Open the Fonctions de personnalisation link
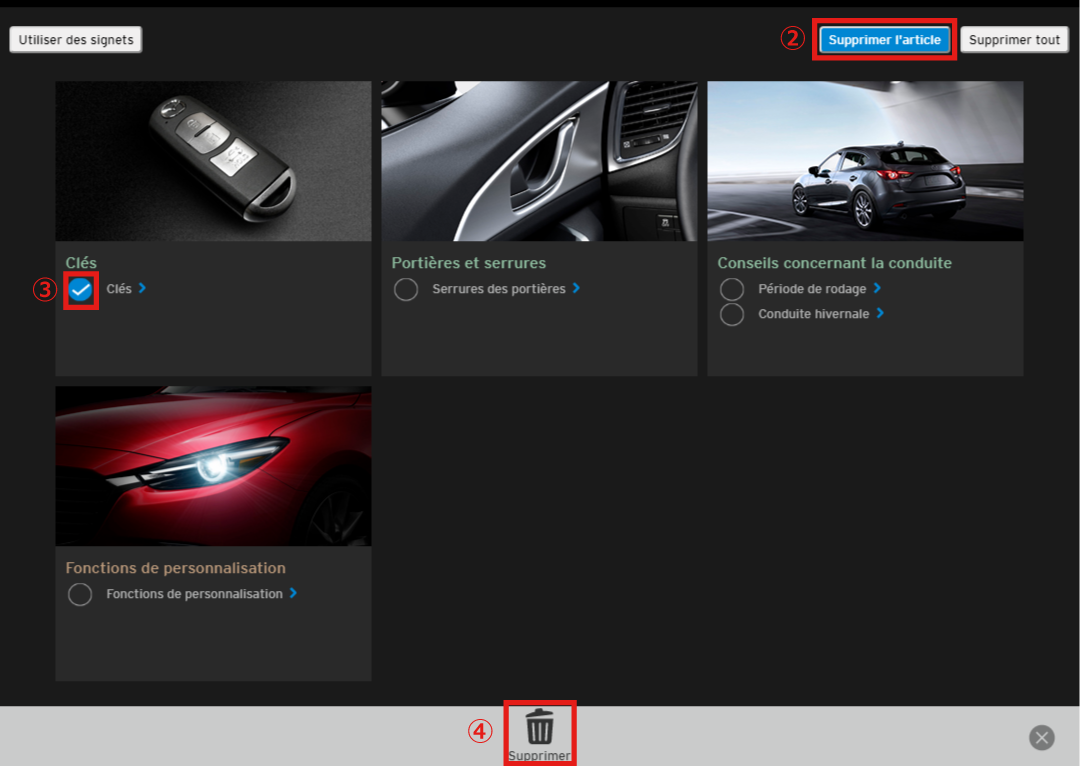Screen dimensions: 1080x766 (194, 594)
